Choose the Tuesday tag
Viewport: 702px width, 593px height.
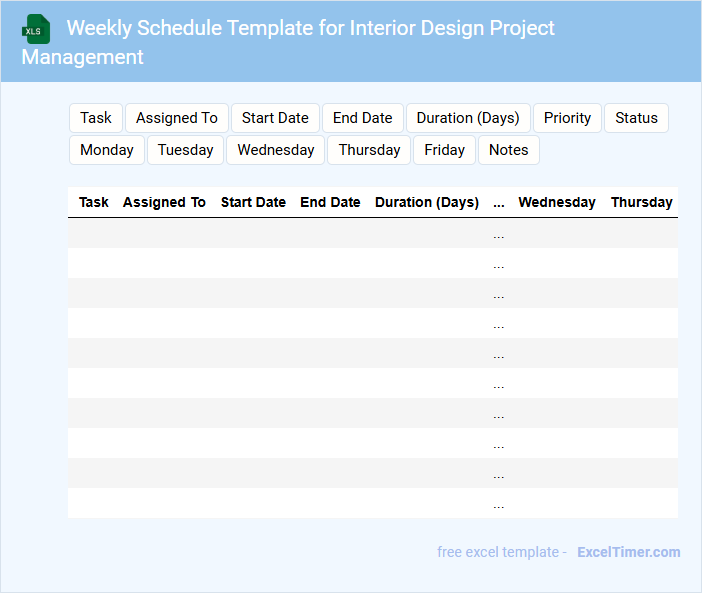[x=186, y=150]
